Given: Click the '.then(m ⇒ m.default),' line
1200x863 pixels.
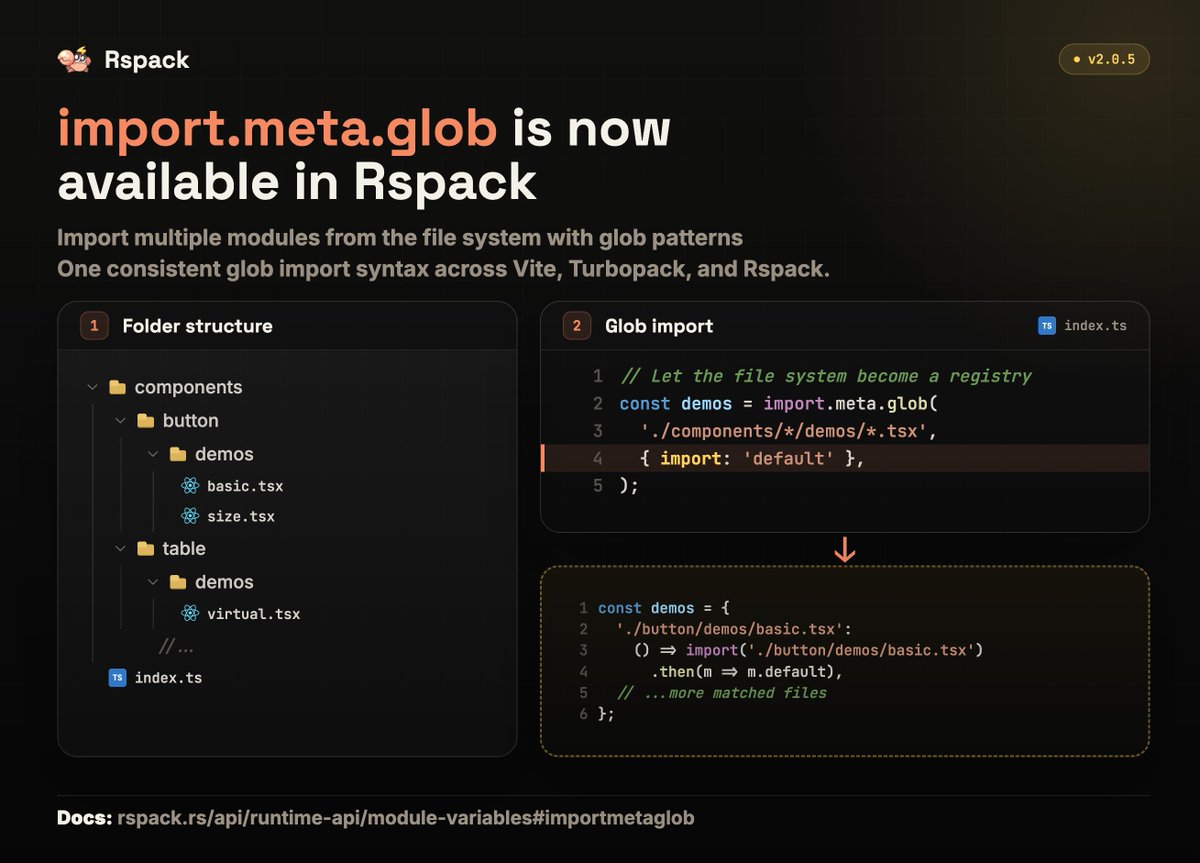Looking at the screenshot, I should click(748, 671).
